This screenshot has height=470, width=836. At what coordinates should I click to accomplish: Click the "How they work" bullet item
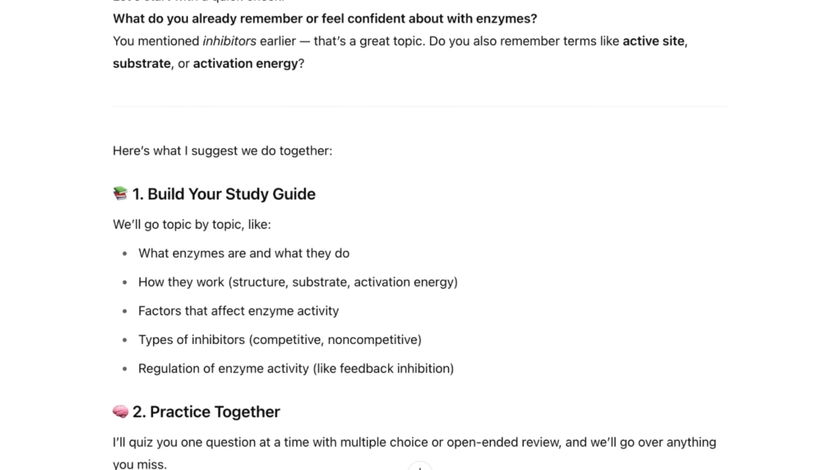pyautogui.click(x=297, y=282)
